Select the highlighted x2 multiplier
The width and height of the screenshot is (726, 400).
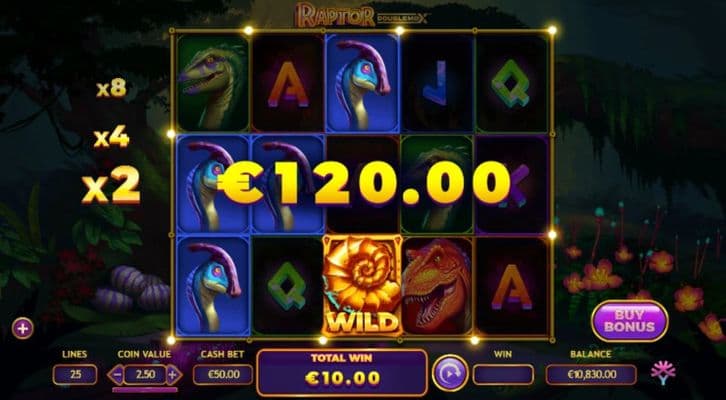111,185
